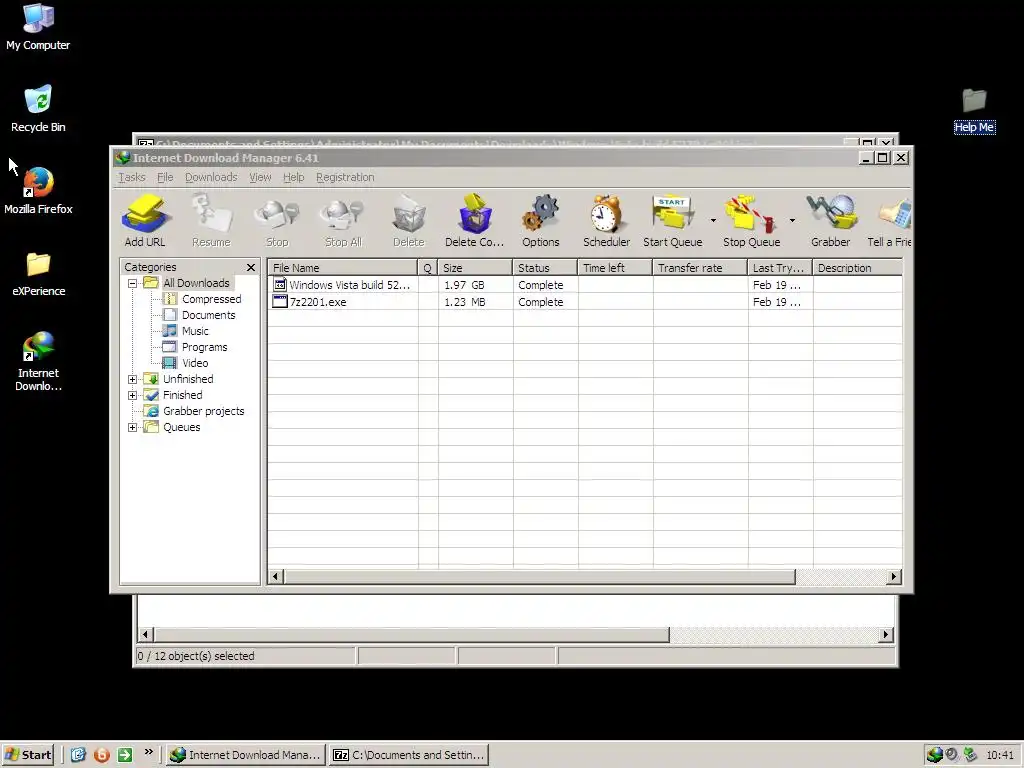Sort by Transfer rate column header

[x=699, y=268]
